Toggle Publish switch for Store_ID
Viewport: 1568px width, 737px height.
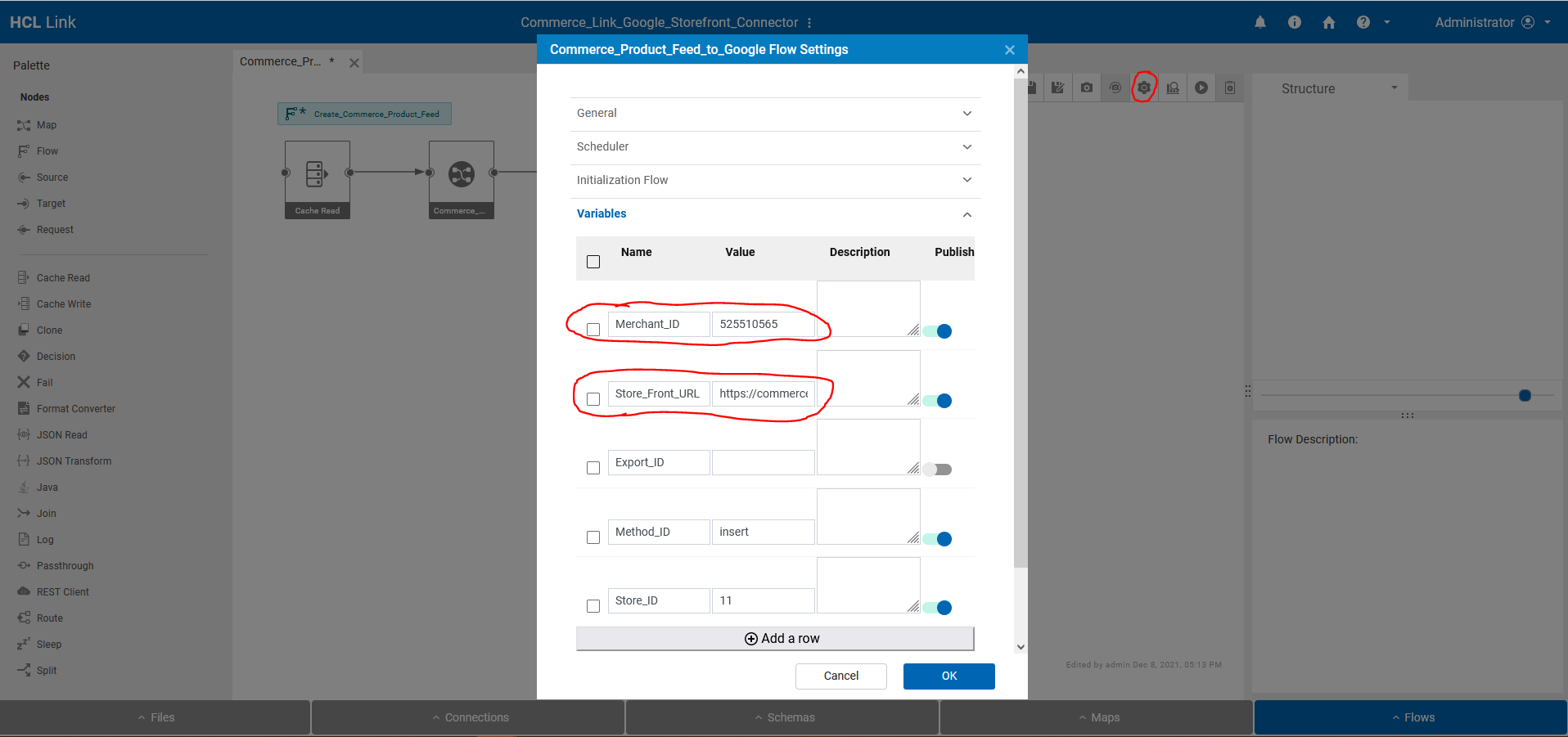[937, 608]
